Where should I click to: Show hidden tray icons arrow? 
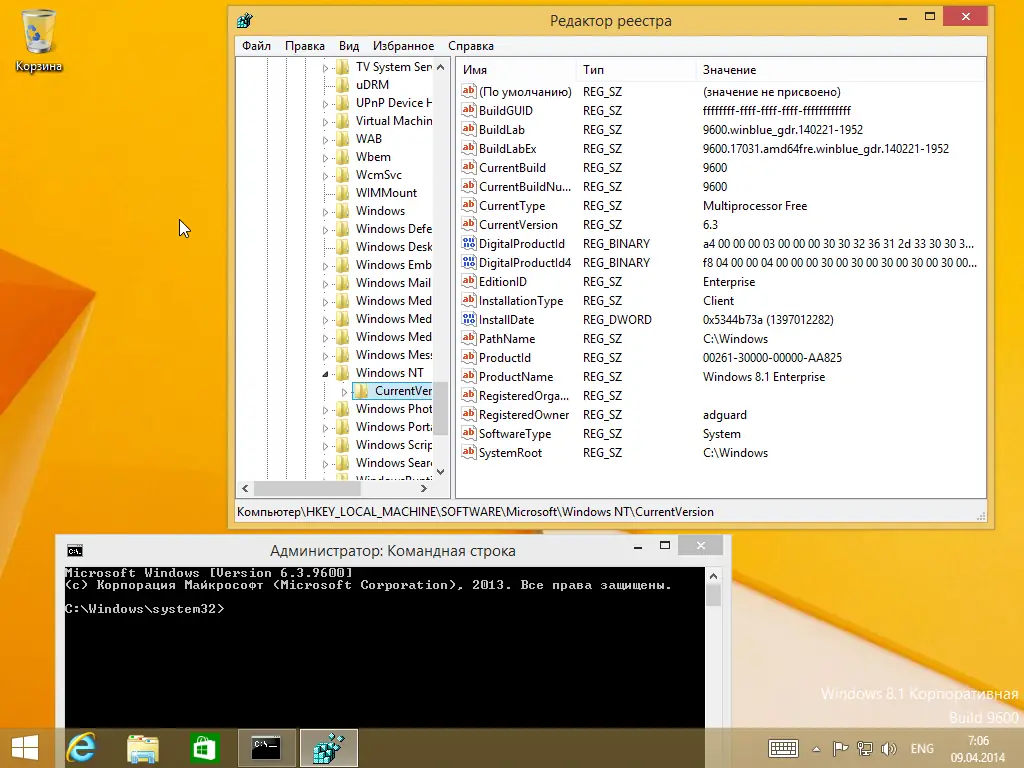(x=816, y=749)
